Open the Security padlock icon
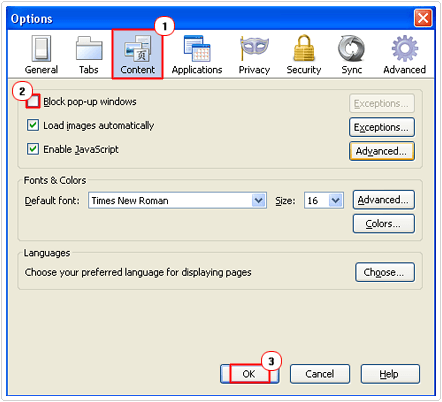The width and height of the screenshot is (442, 402). click(304, 49)
